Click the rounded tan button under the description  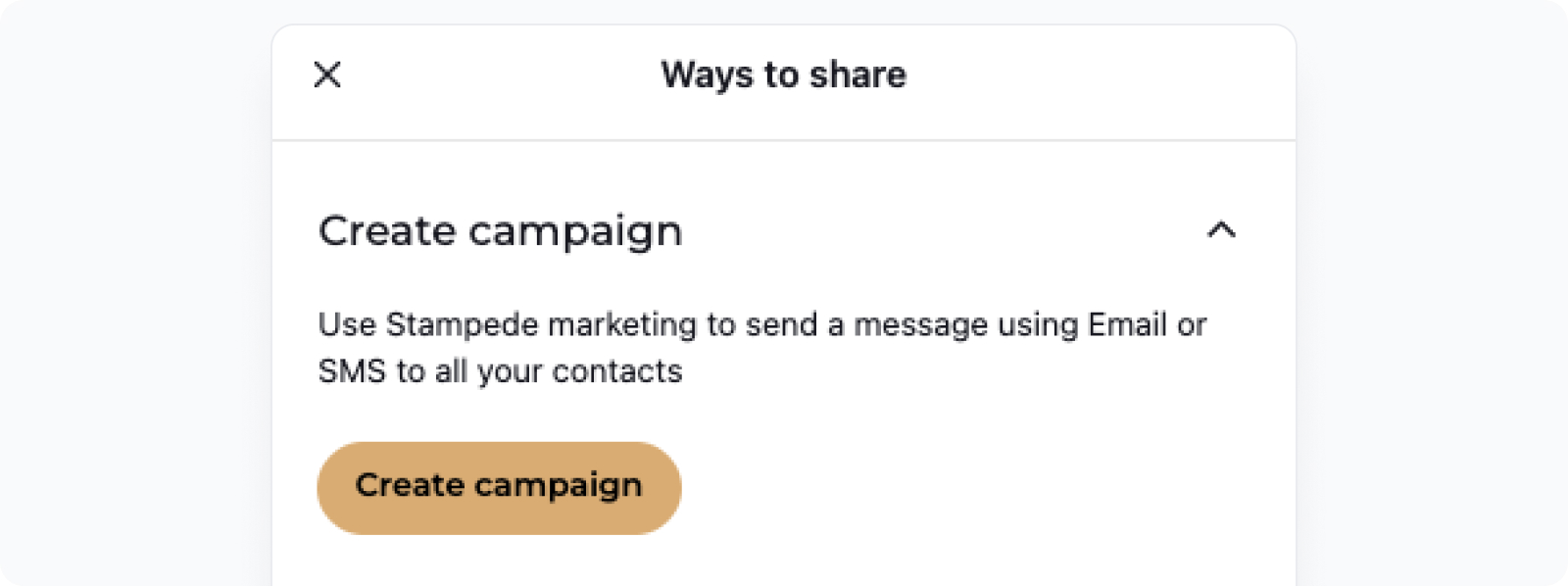click(499, 487)
